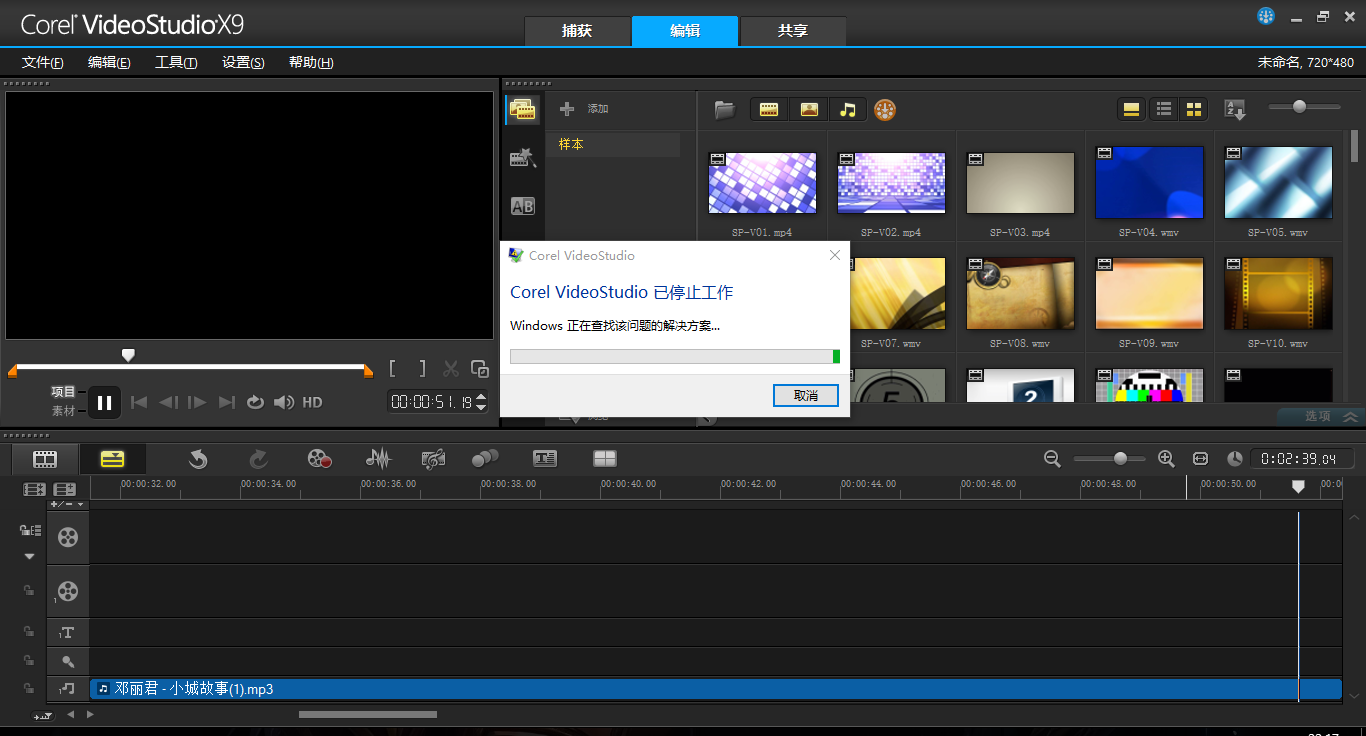
Task: Toggle HD preview mode
Action: point(312,402)
